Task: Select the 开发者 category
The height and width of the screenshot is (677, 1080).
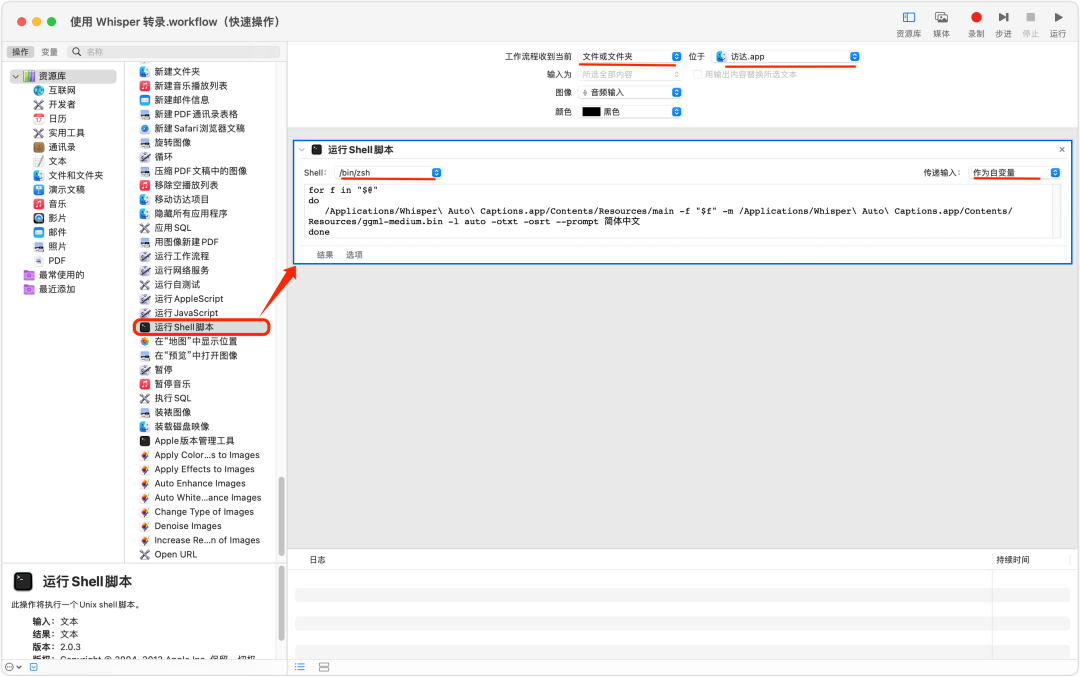Action: 62,105
